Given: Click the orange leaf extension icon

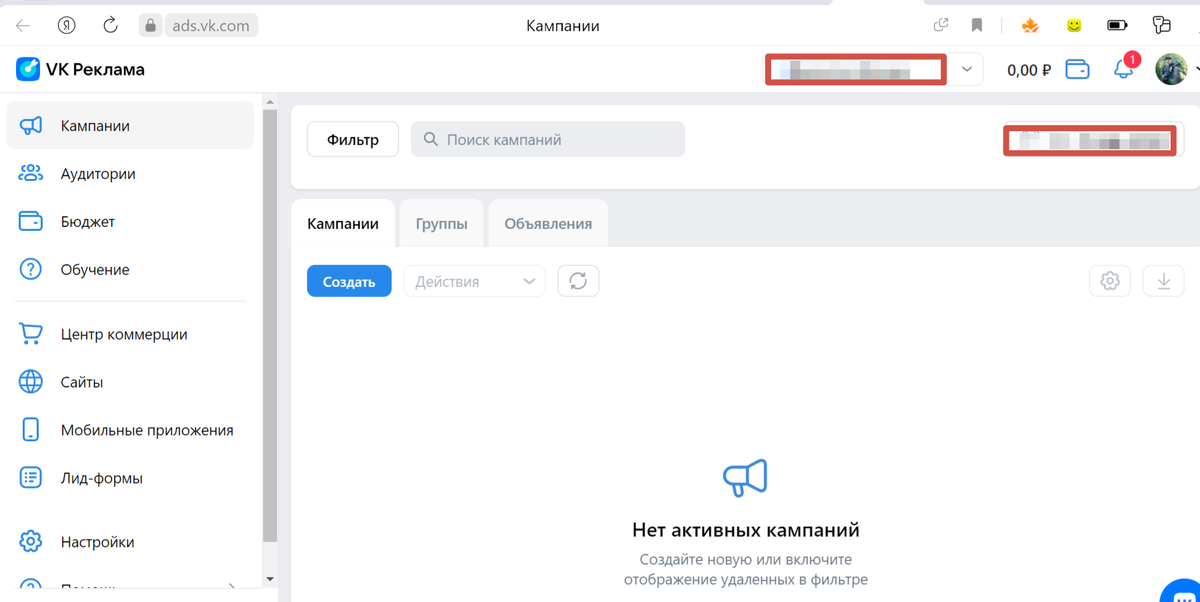Looking at the screenshot, I should [1030, 25].
